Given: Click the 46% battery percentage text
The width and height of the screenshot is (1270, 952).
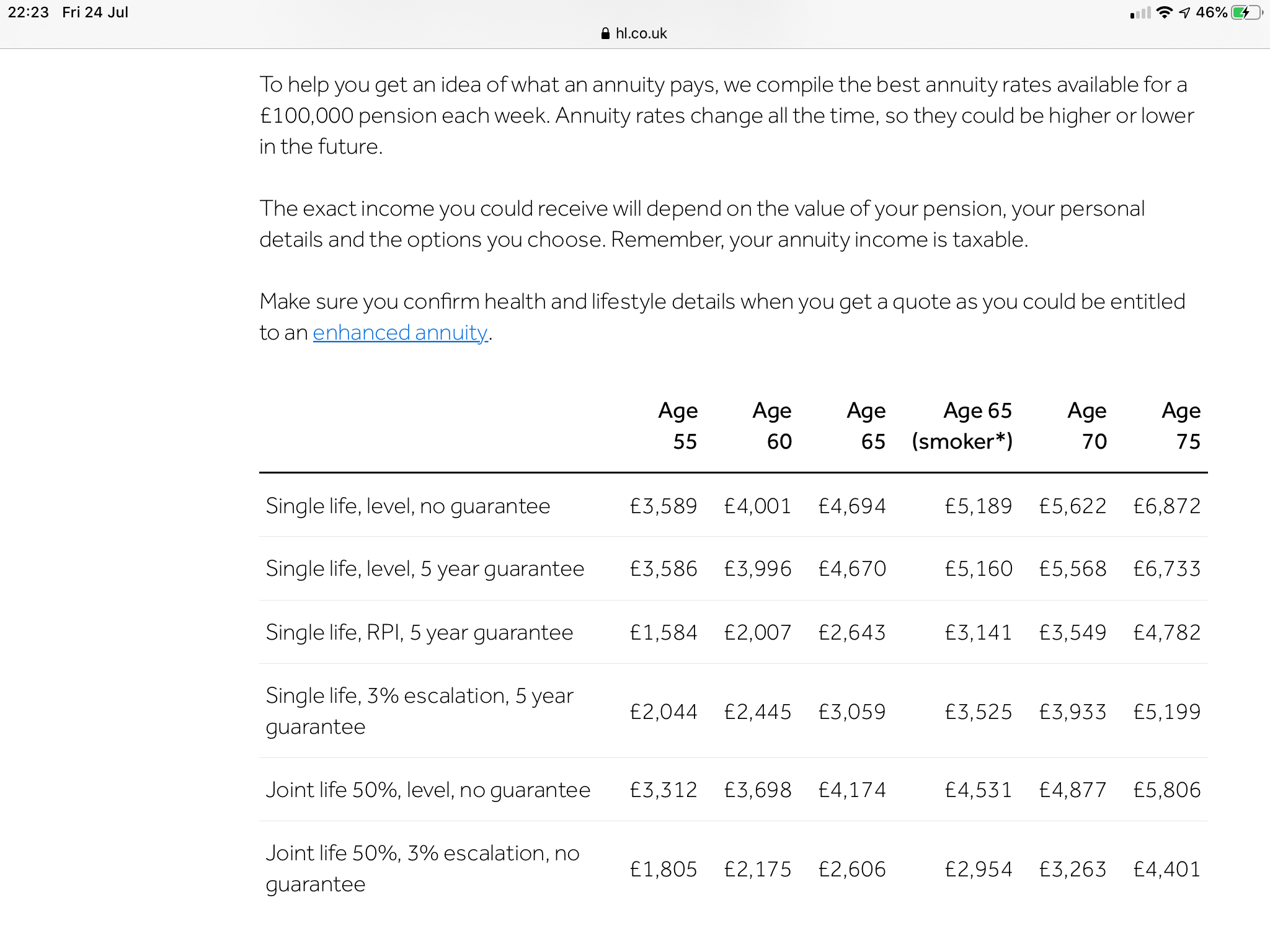Looking at the screenshot, I should (1211, 12).
